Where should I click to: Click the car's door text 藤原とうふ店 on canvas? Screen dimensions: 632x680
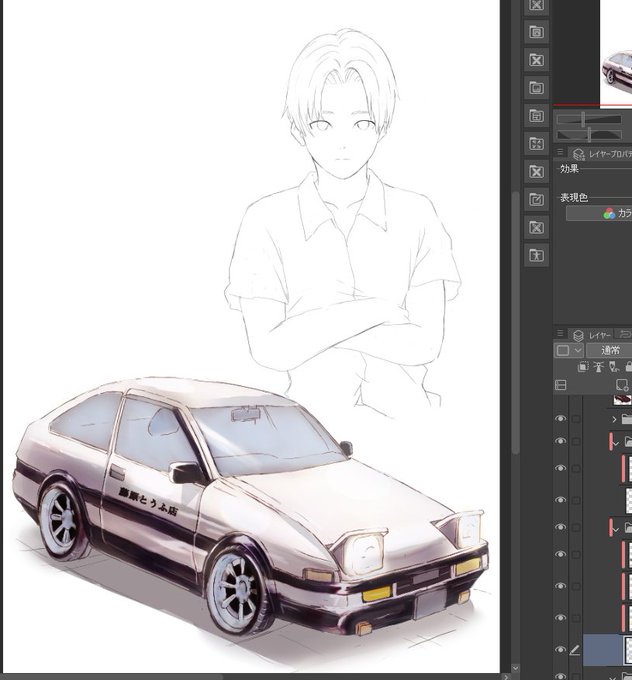[148, 500]
